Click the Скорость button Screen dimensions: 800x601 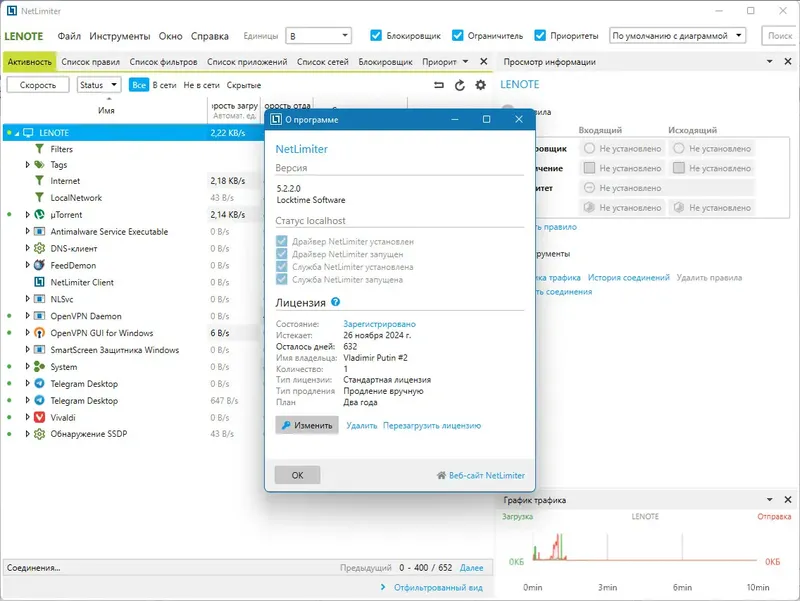point(38,85)
